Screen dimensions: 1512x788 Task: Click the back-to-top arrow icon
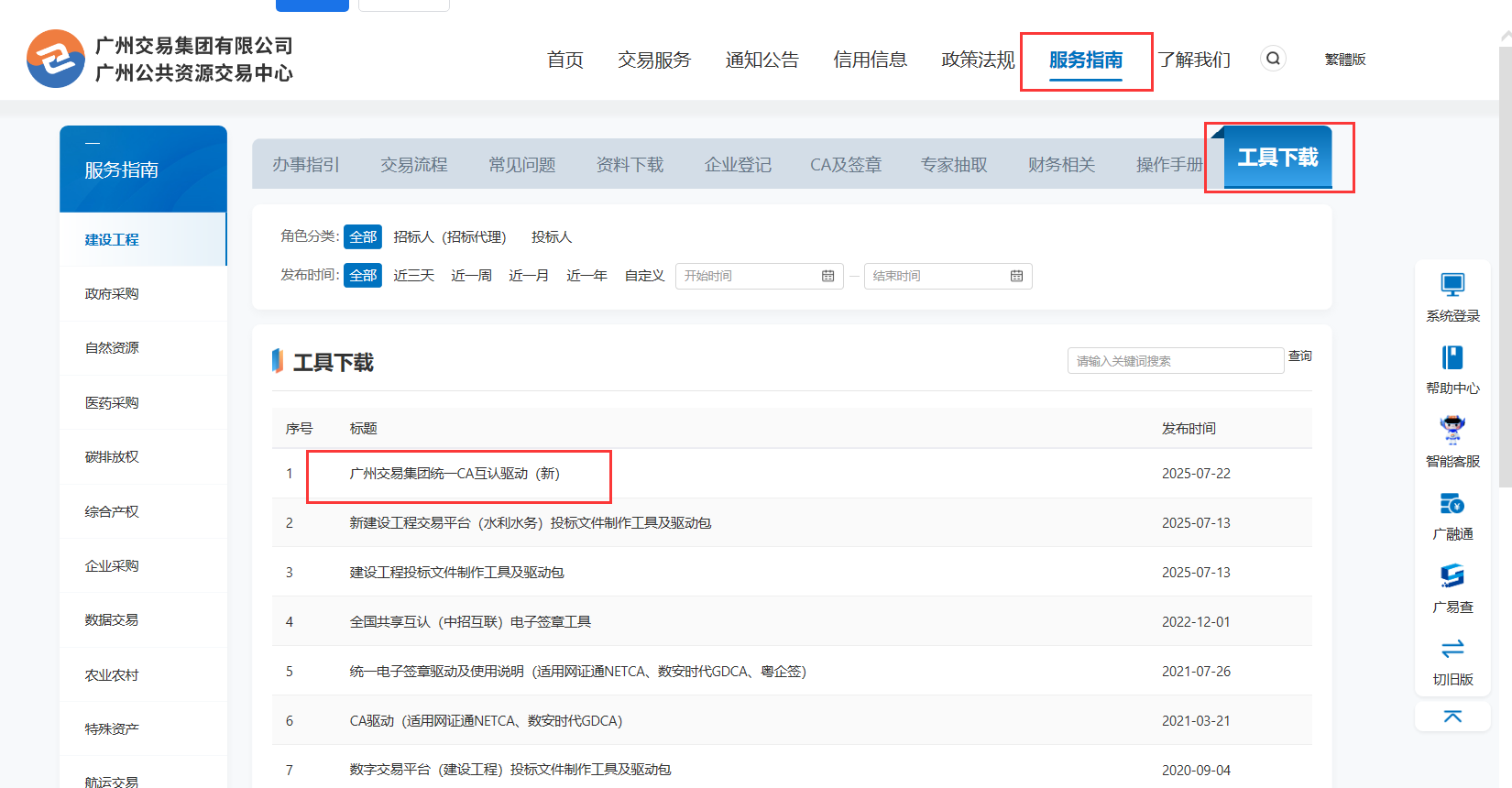pyautogui.click(x=1452, y=717)
